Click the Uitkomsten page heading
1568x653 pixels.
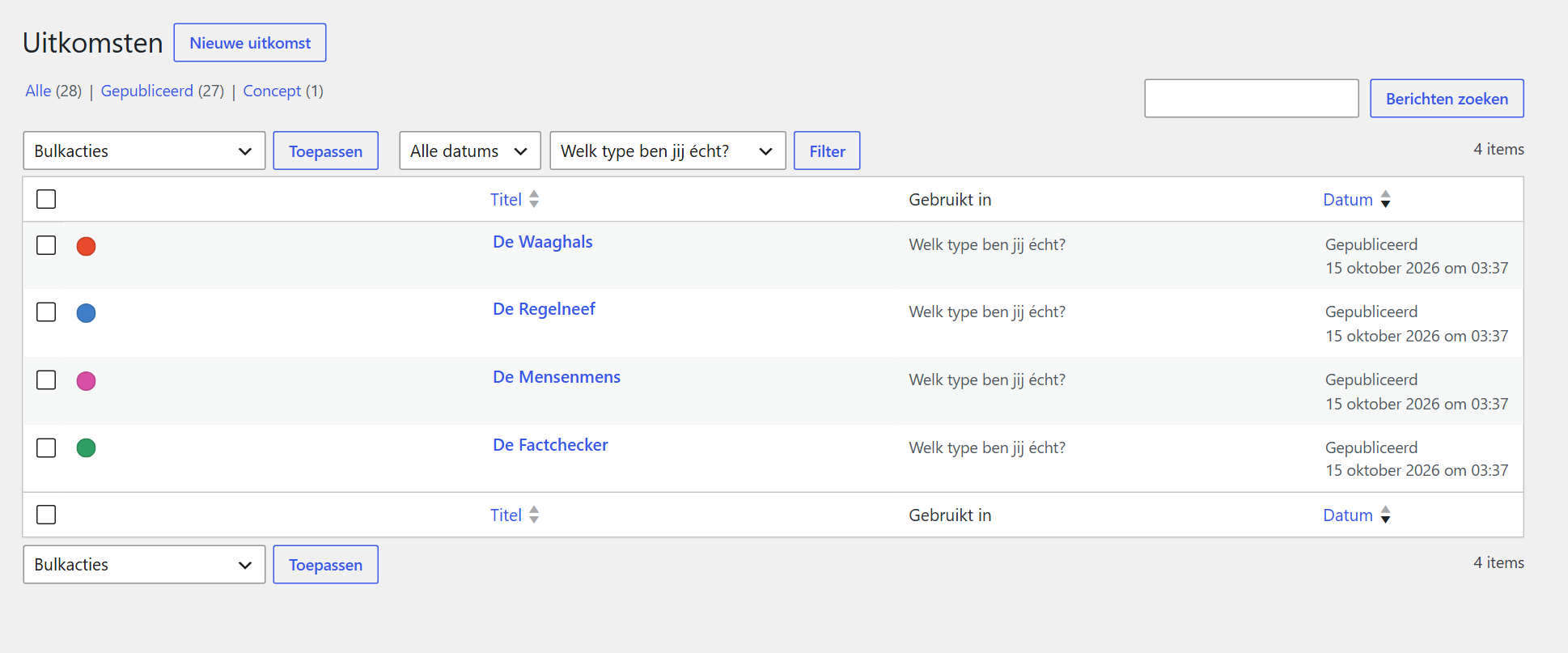click(x=93, y=43)
